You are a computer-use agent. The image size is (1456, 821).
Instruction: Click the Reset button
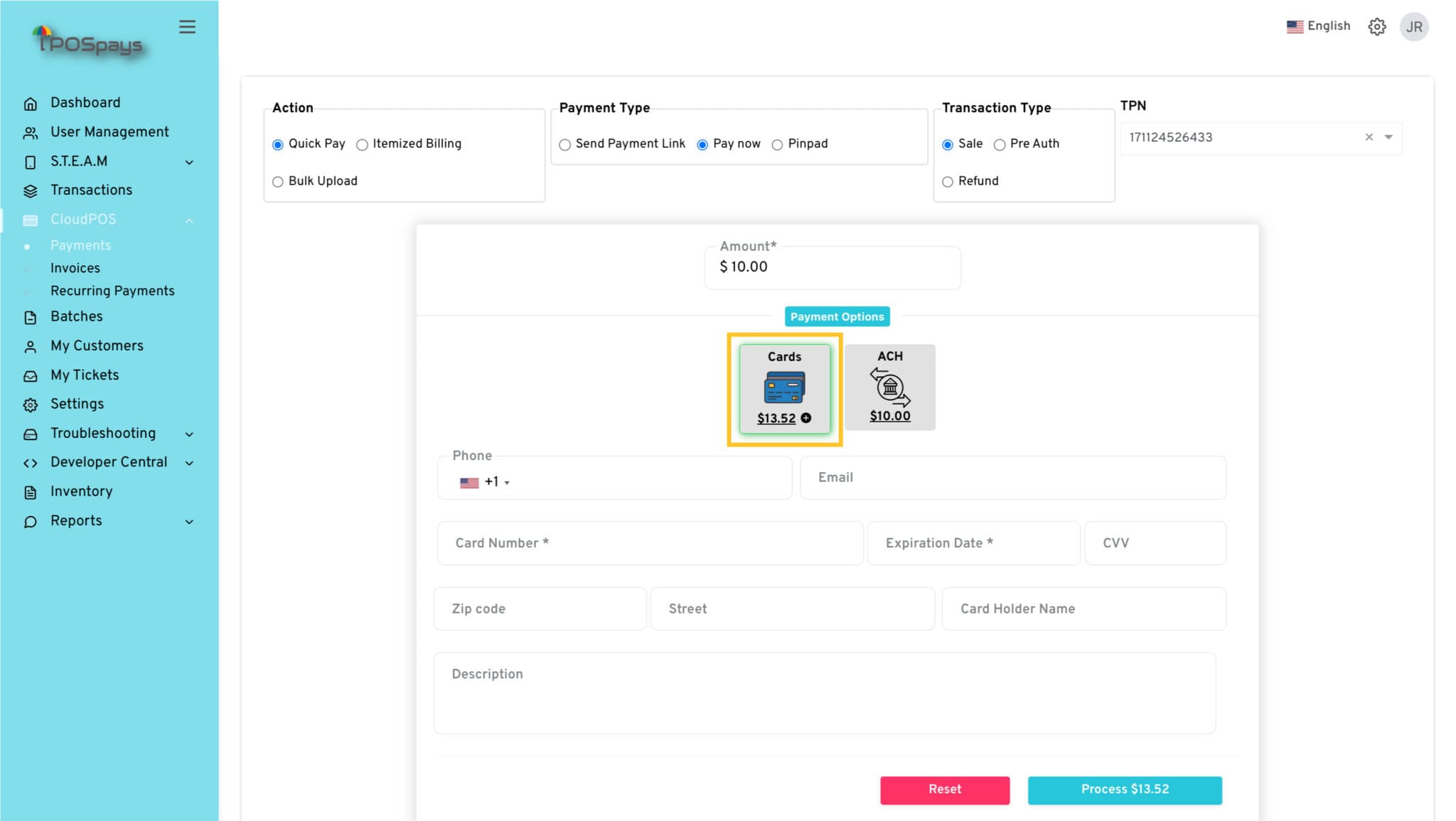tap(944, 790)
